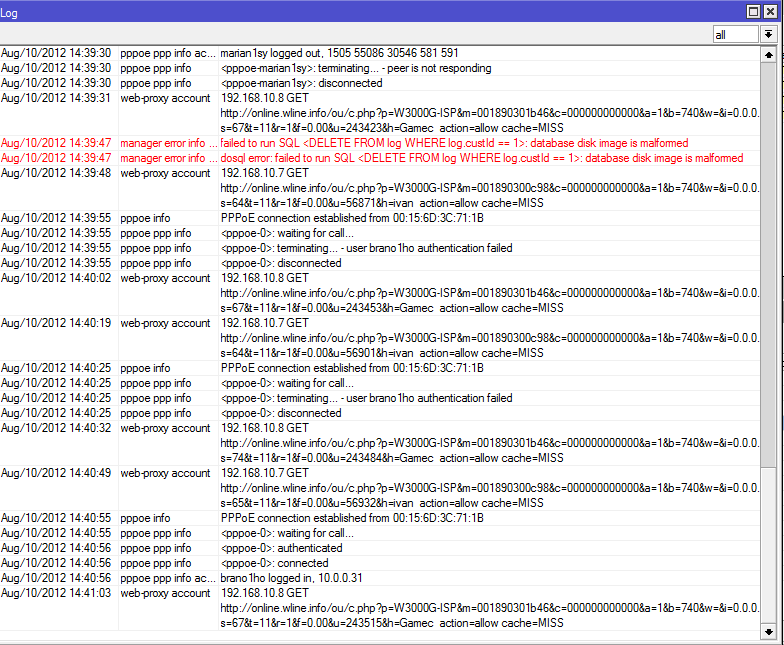Select the 14:41:03 '192.168.10.8 GET' entry
The image size is (784, 645).
click(380, 608)
